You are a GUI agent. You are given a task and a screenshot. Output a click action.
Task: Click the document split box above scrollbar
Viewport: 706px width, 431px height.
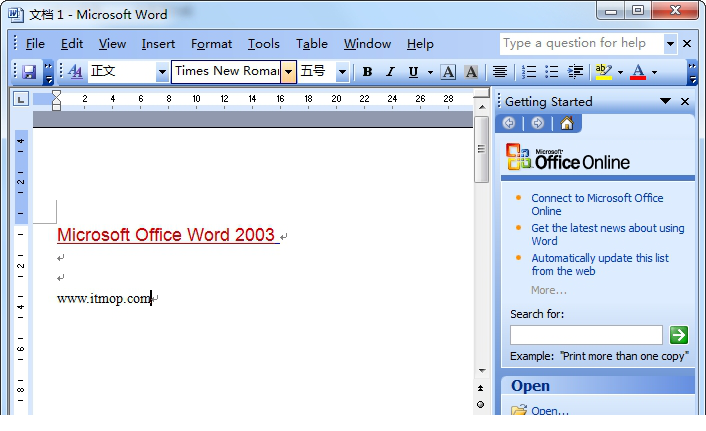point(482,93)
